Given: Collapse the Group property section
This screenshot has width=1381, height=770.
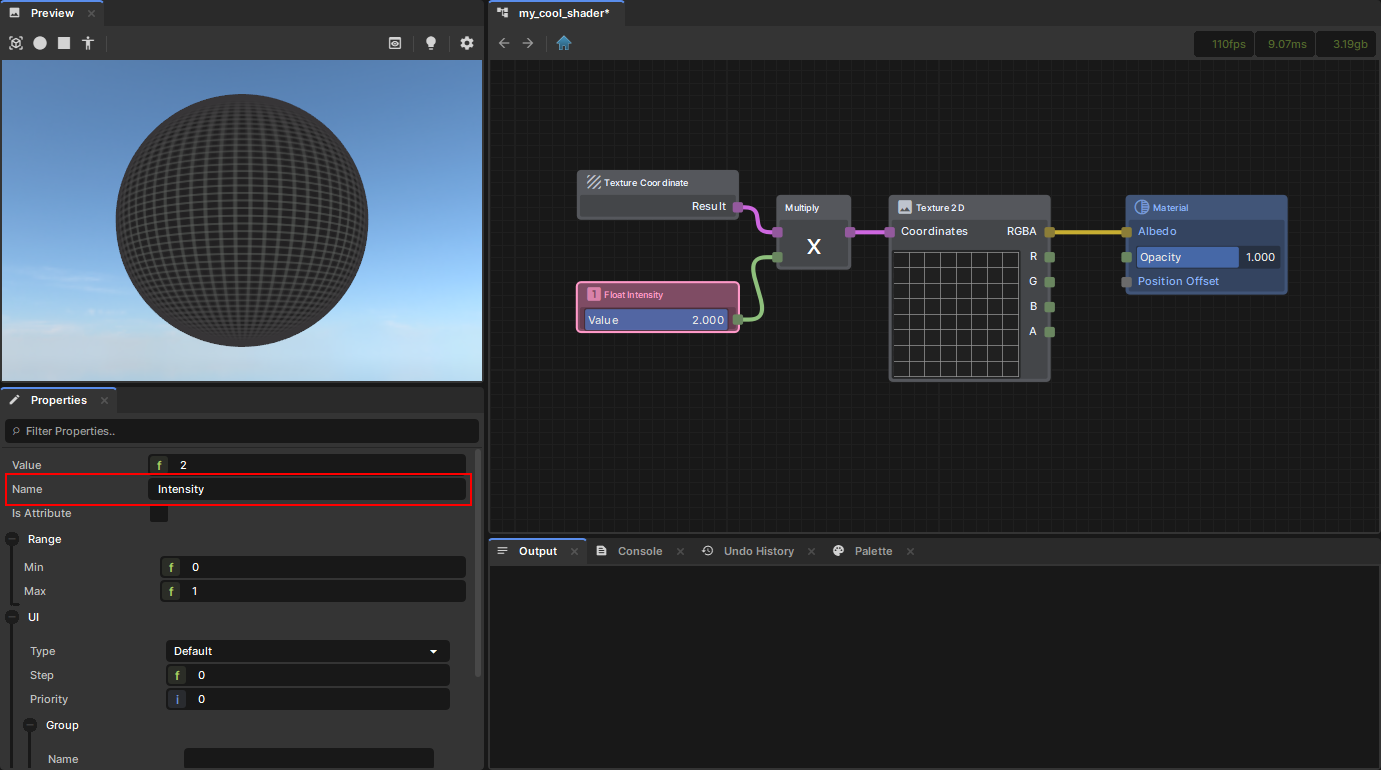Looking at the screenshot, I should [x=30, y=725].
